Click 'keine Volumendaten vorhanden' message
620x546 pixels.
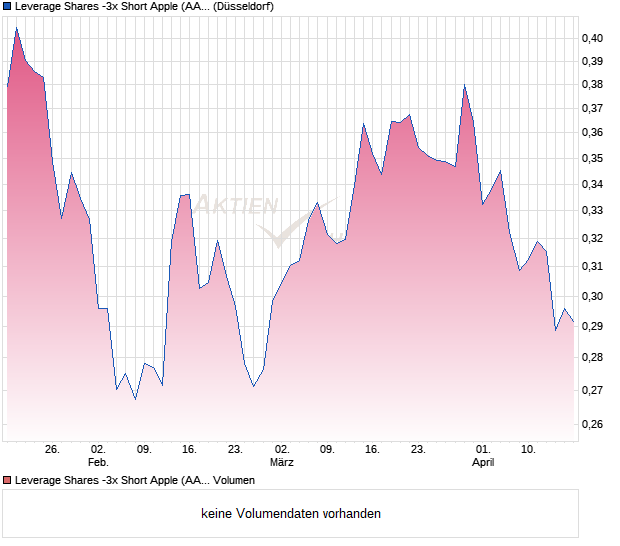point(291,514)
